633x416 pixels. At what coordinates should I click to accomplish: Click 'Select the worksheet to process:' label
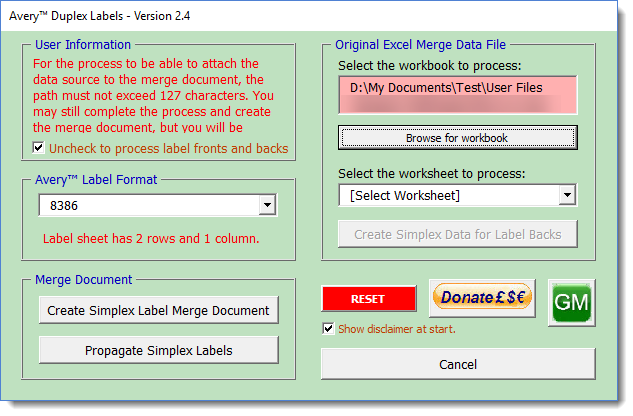(x=432, y=174)
